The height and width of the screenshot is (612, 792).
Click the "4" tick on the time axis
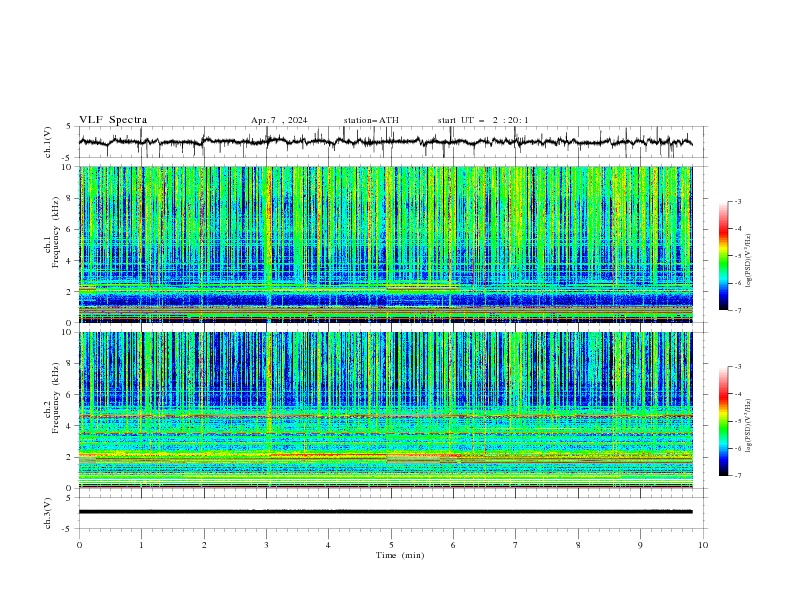328,545
